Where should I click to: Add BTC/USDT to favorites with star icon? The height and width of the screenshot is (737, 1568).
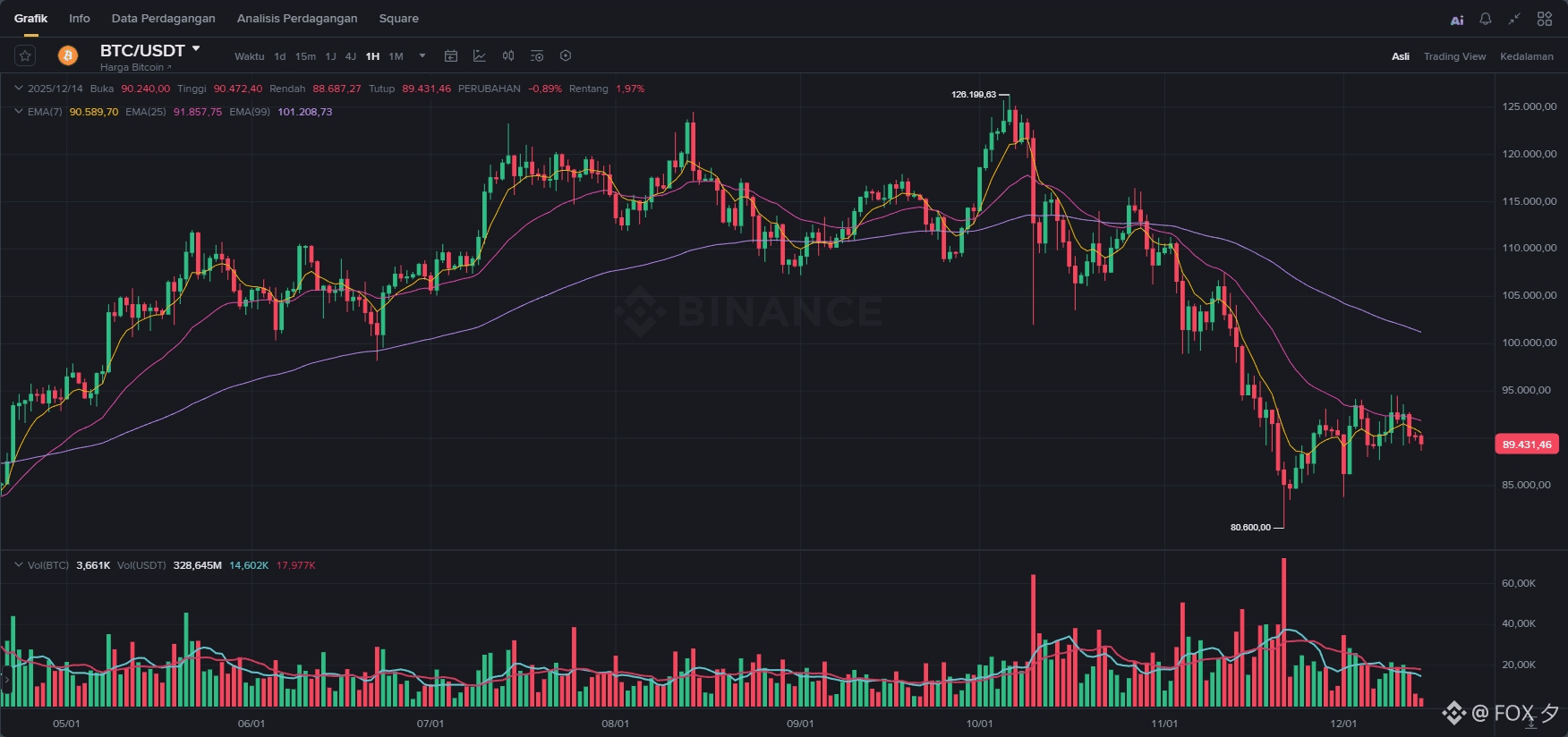(25, 55)
